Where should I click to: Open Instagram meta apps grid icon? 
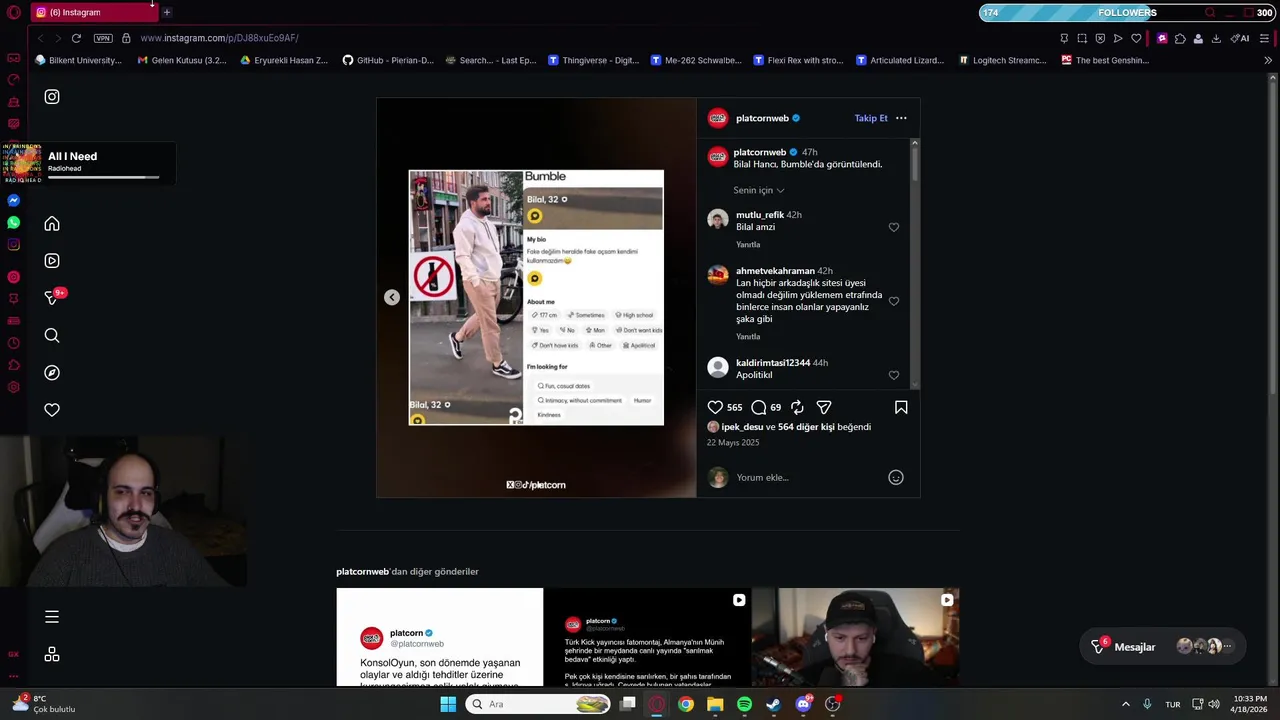point(52,654)
